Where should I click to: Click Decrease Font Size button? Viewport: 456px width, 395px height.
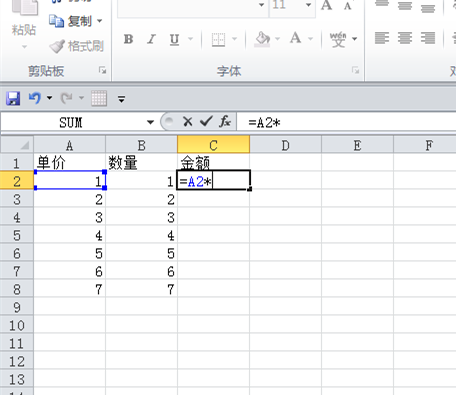[348, 6]
